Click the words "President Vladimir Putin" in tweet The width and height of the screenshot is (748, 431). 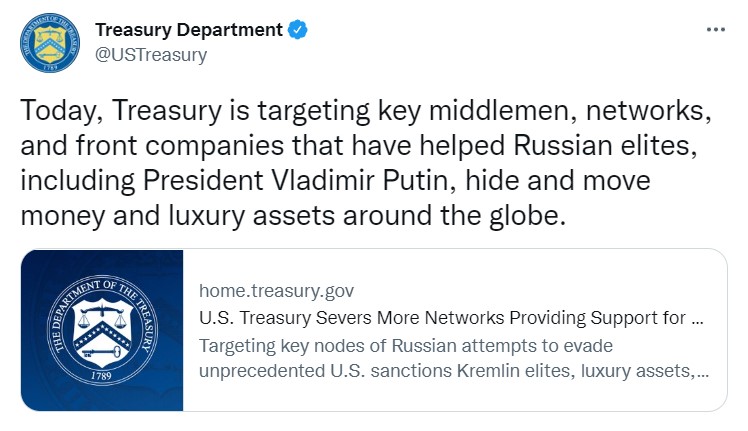coord(299,180)
